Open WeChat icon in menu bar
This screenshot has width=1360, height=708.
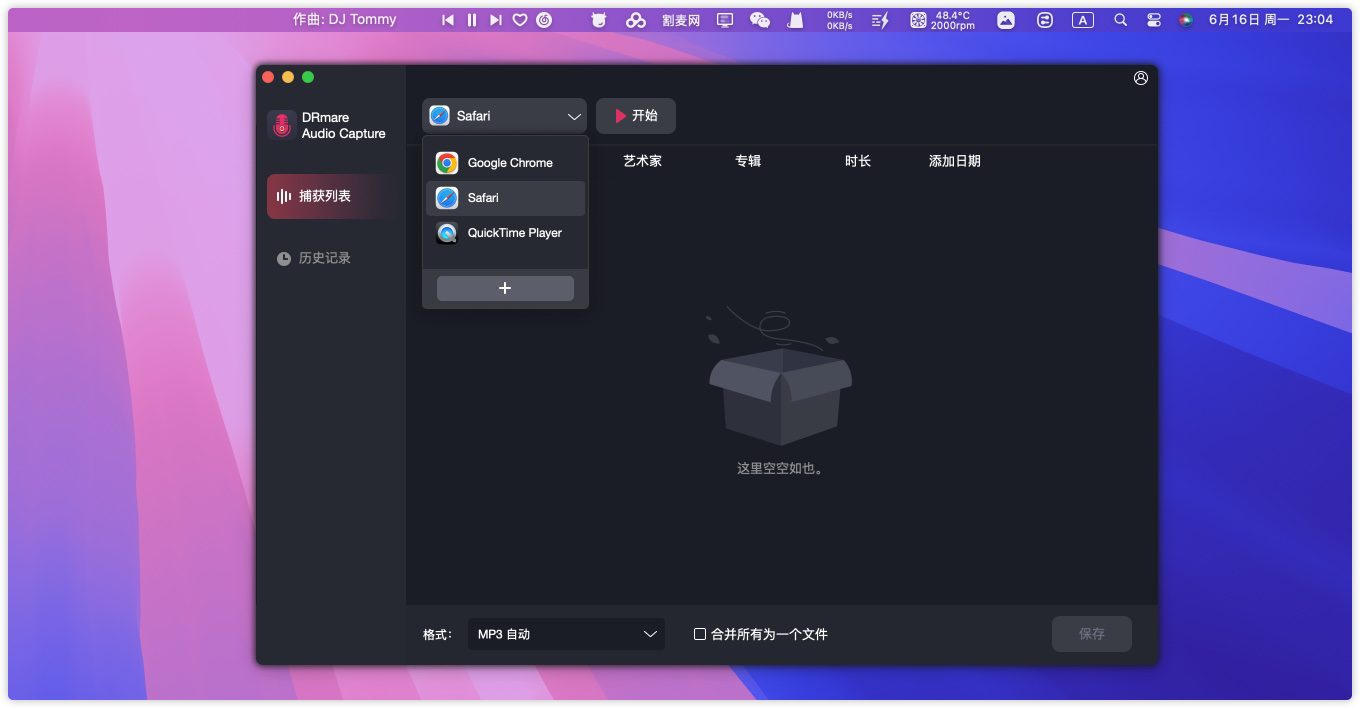coord(760,20)
